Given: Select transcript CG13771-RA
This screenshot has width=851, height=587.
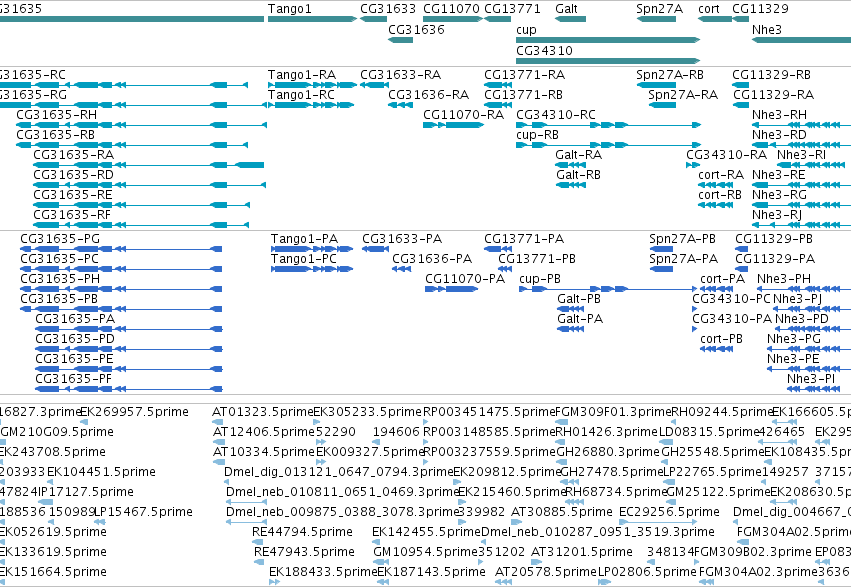Looking at the screenshot, I should coord(524,75).
